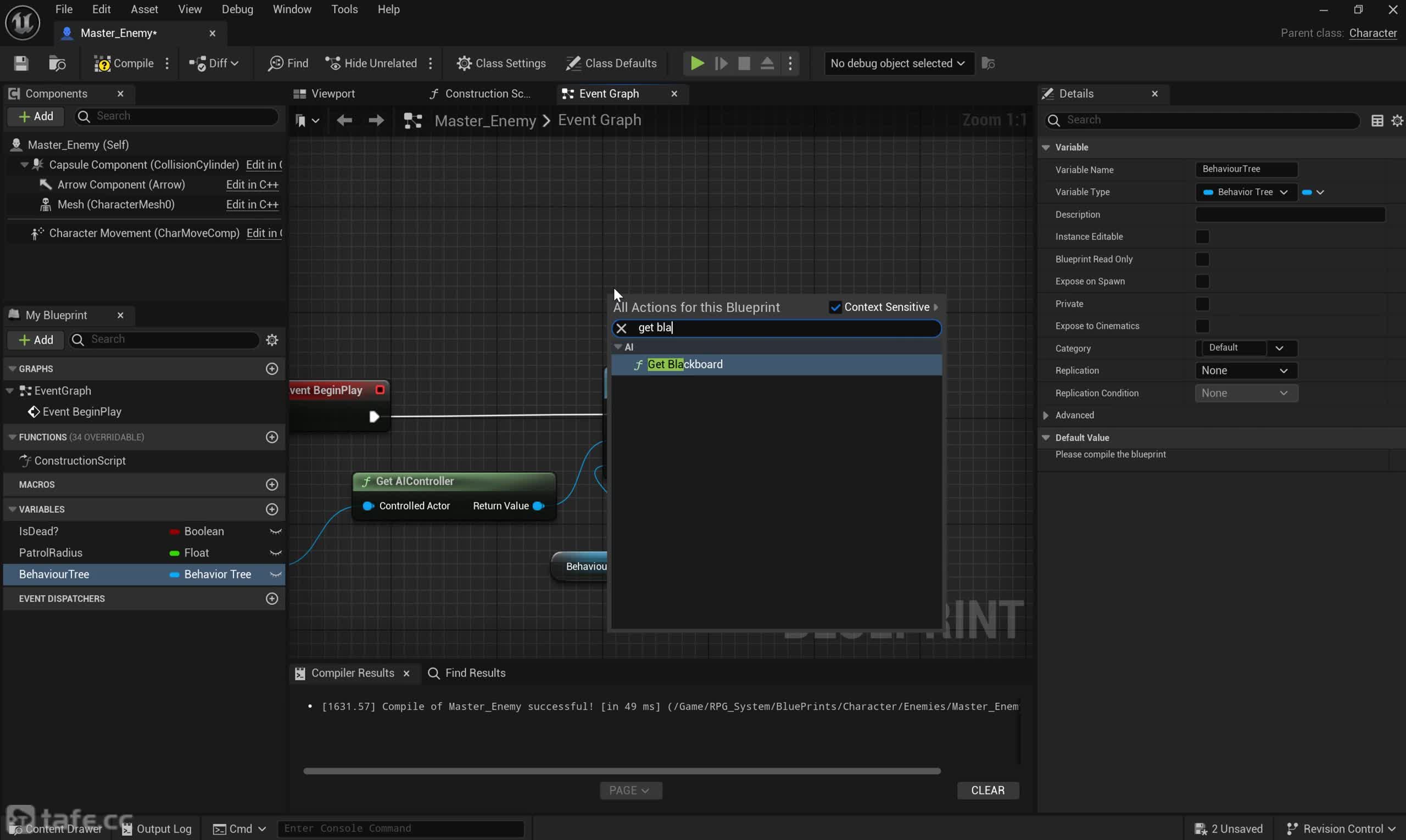The height and width of the screenshot is (840, 1406).
Task: Start Play in editor
Action: [697, 63]
